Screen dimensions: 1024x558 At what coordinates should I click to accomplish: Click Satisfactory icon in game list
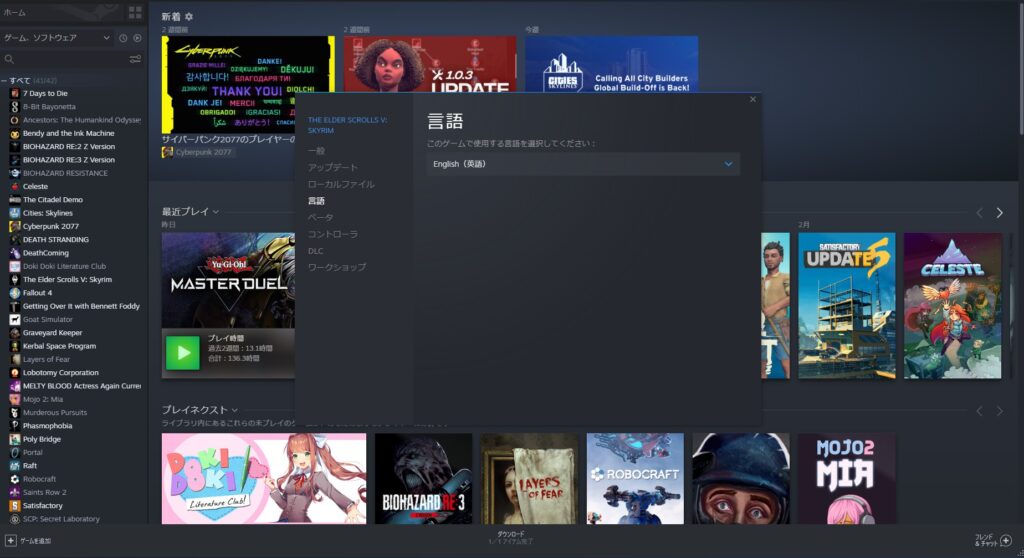(14, 506)
